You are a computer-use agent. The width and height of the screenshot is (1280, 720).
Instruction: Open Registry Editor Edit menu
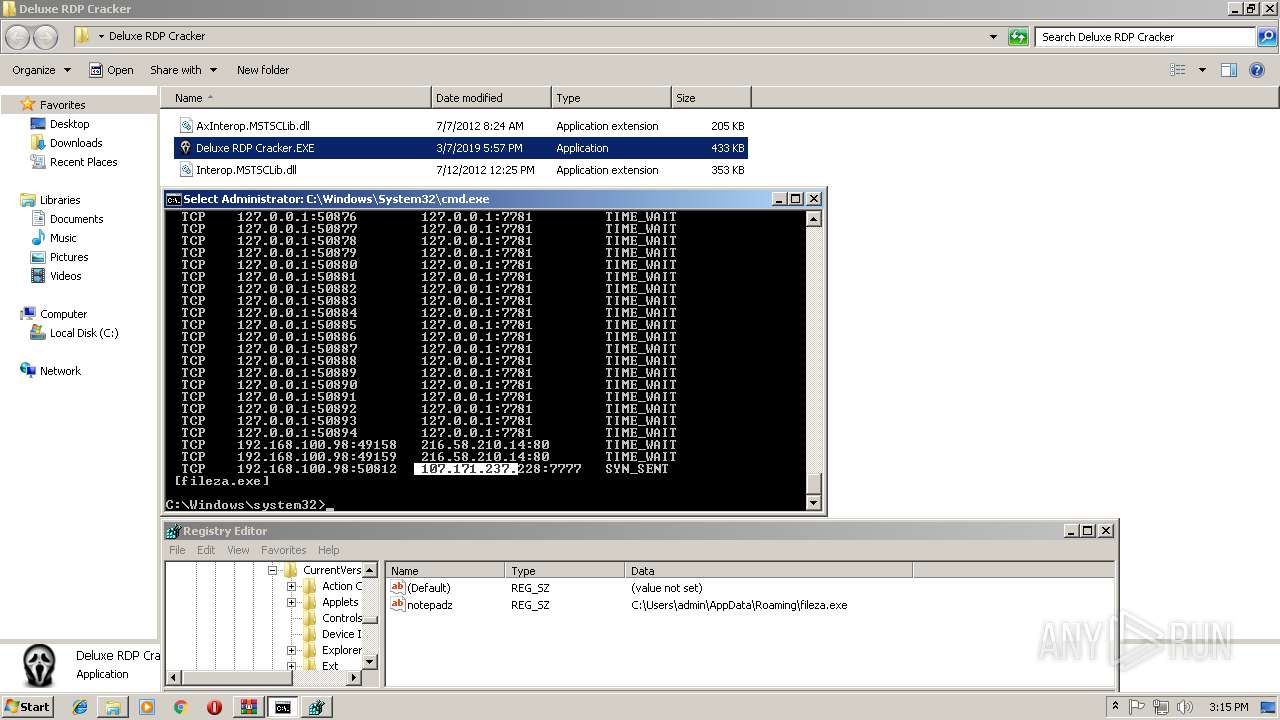click(206, 550)
